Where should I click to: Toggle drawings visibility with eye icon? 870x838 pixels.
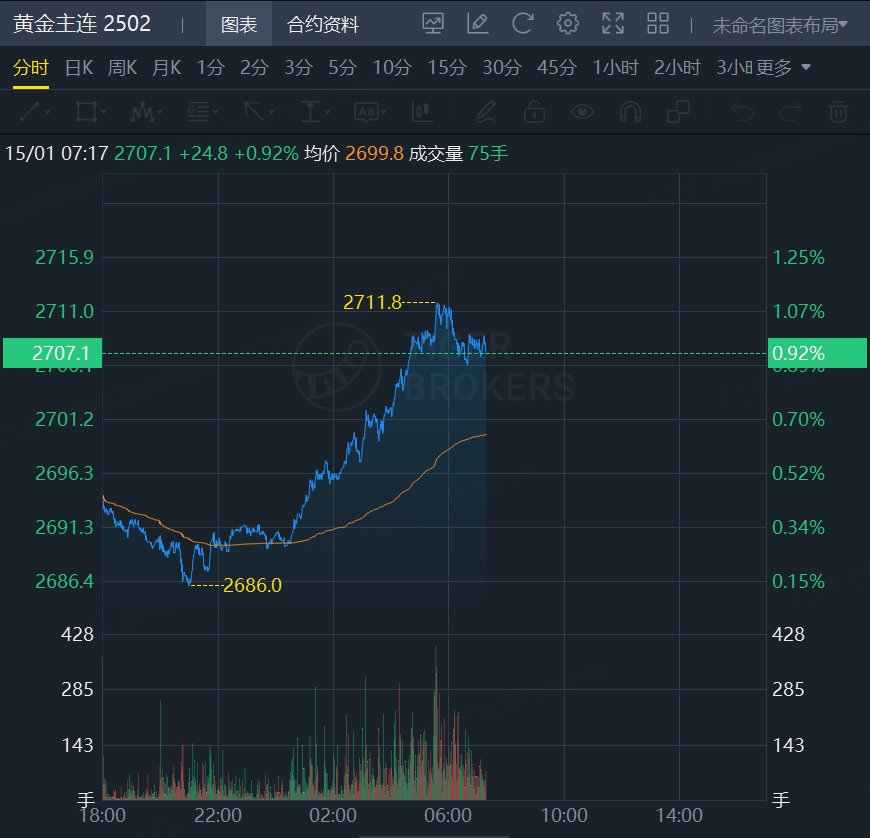point(582,111)
